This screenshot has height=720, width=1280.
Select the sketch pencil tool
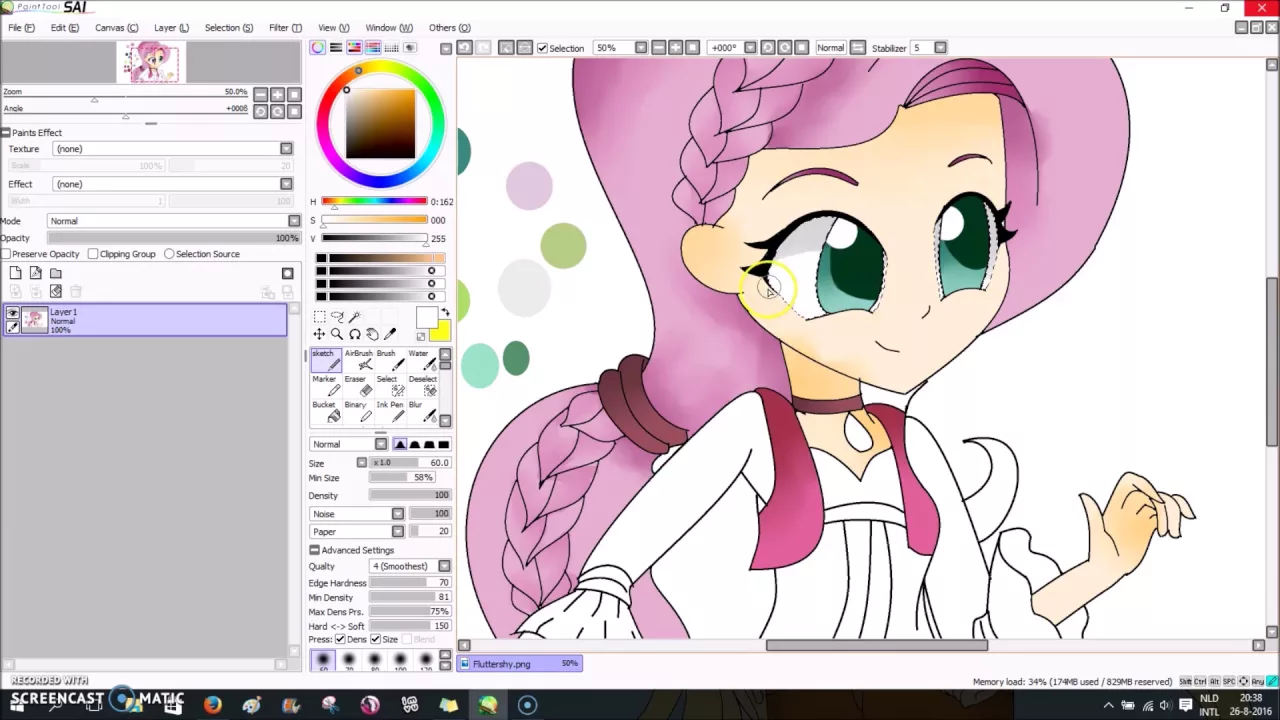coord(326,360)
